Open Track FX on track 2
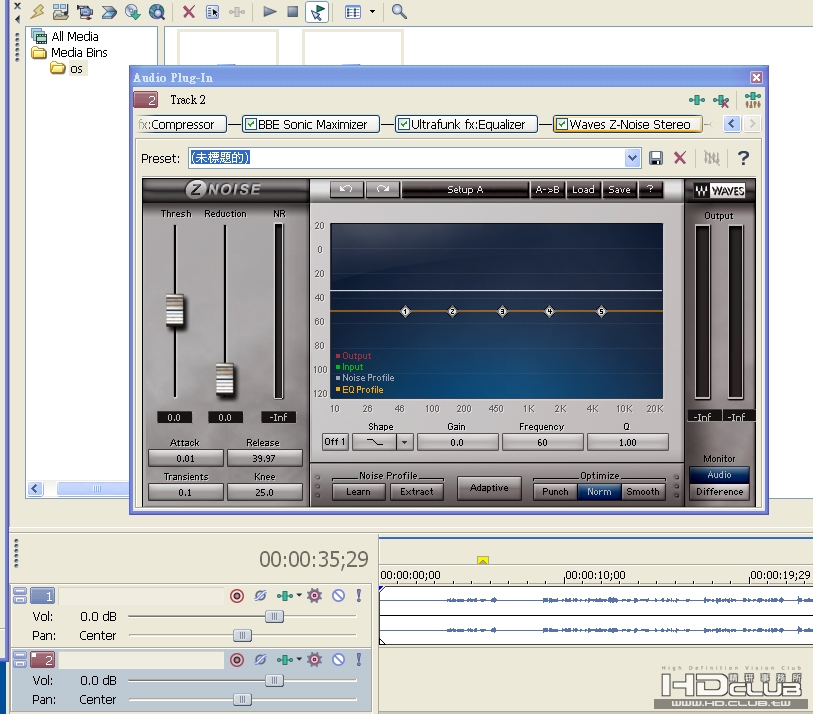This screenshot has height=714, width=813. [314, 660]
